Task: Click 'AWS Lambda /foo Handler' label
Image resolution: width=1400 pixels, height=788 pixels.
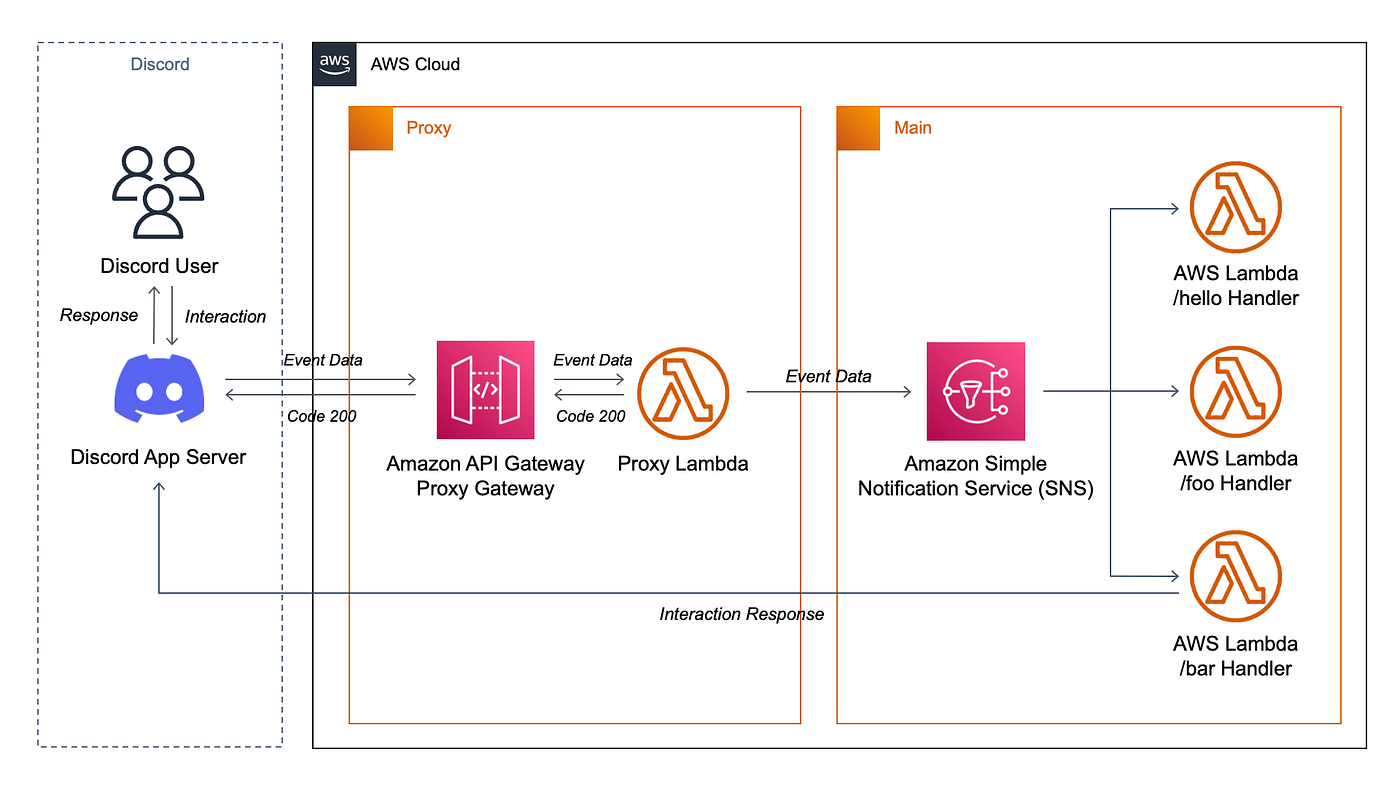Action: [x=1236, y=471]
